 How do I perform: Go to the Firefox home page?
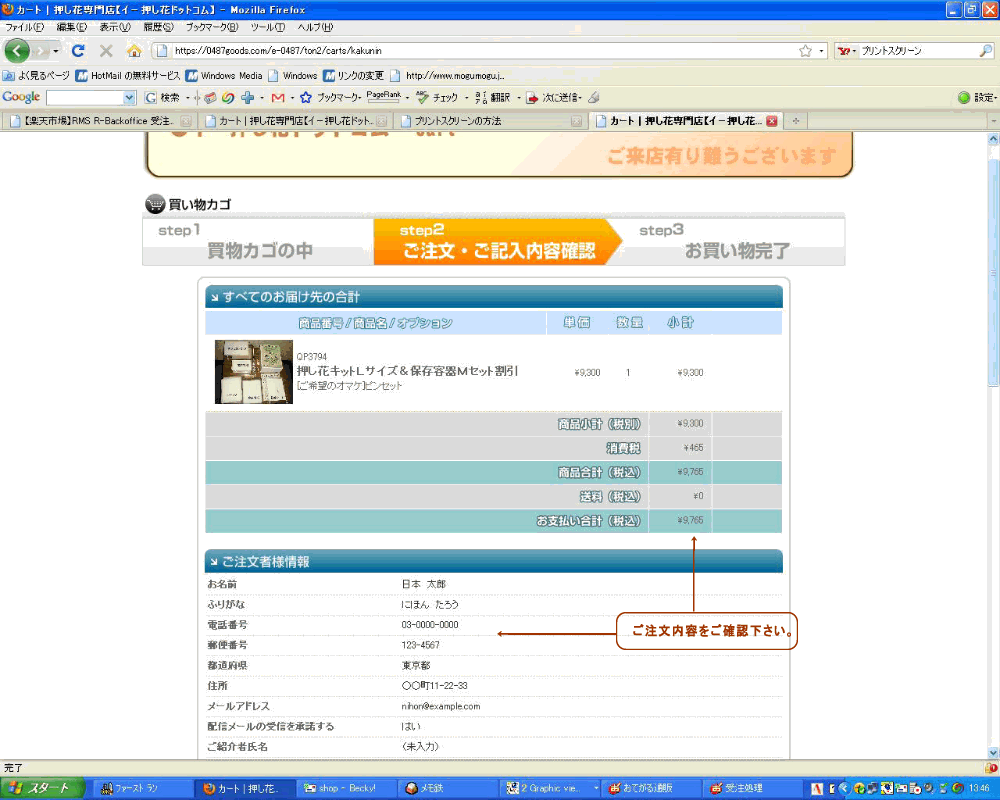click(134, 50)
